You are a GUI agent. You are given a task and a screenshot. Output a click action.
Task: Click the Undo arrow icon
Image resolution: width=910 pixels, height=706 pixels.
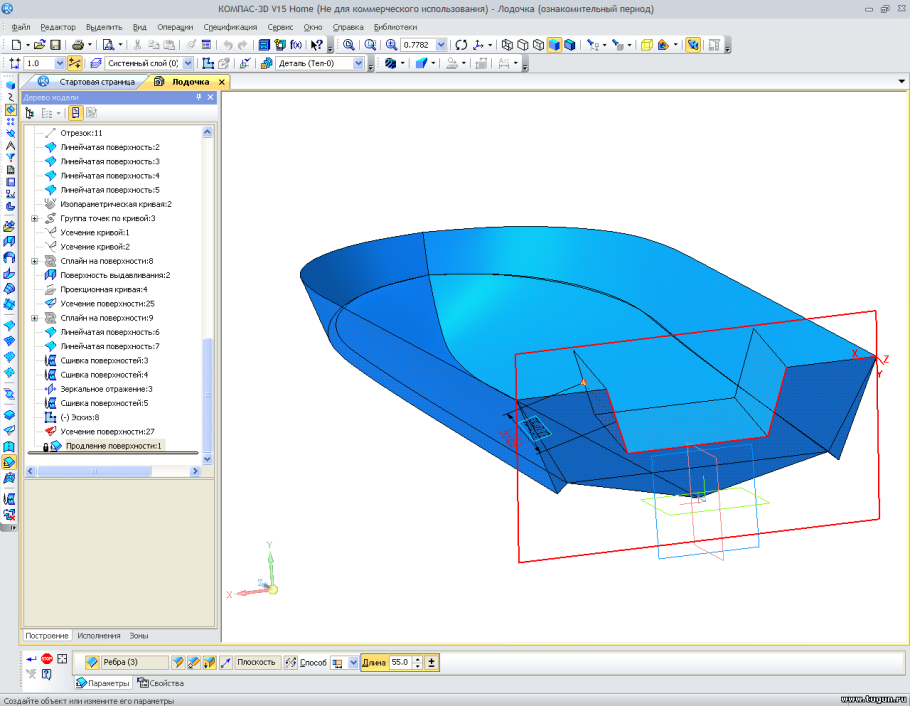click(228, 45)
